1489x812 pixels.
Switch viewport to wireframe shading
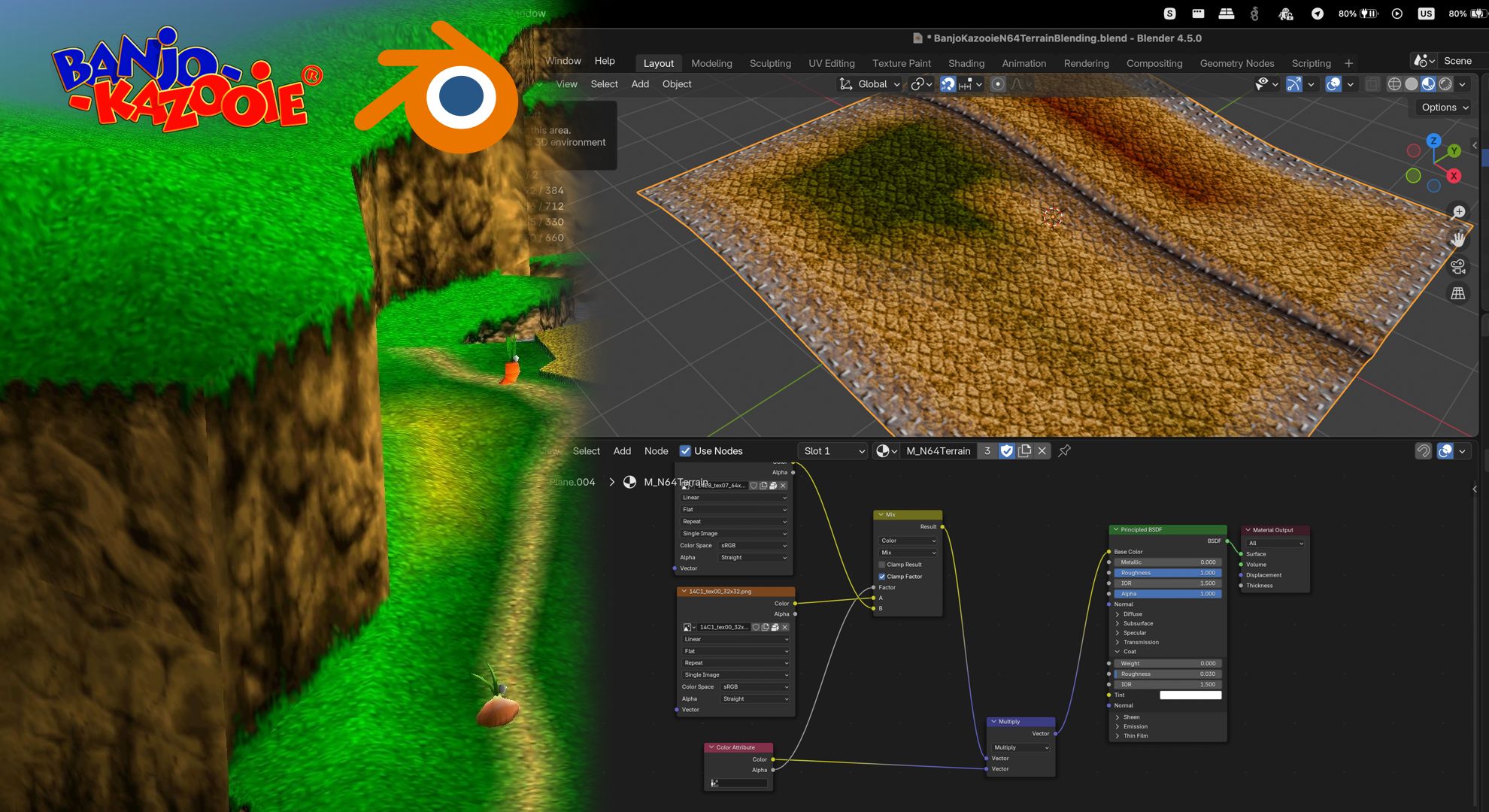point(1394,84)
